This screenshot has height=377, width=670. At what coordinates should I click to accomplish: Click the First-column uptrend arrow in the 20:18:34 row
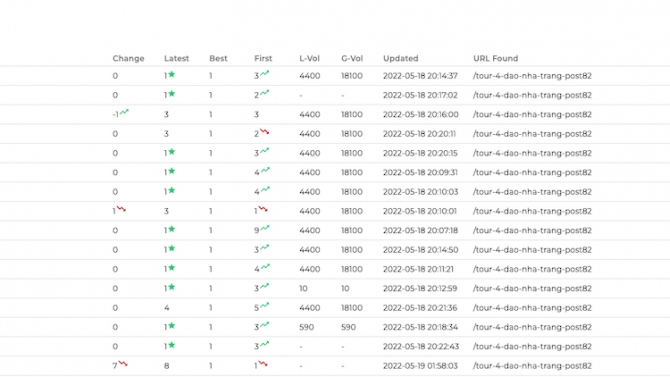(265, 324)
